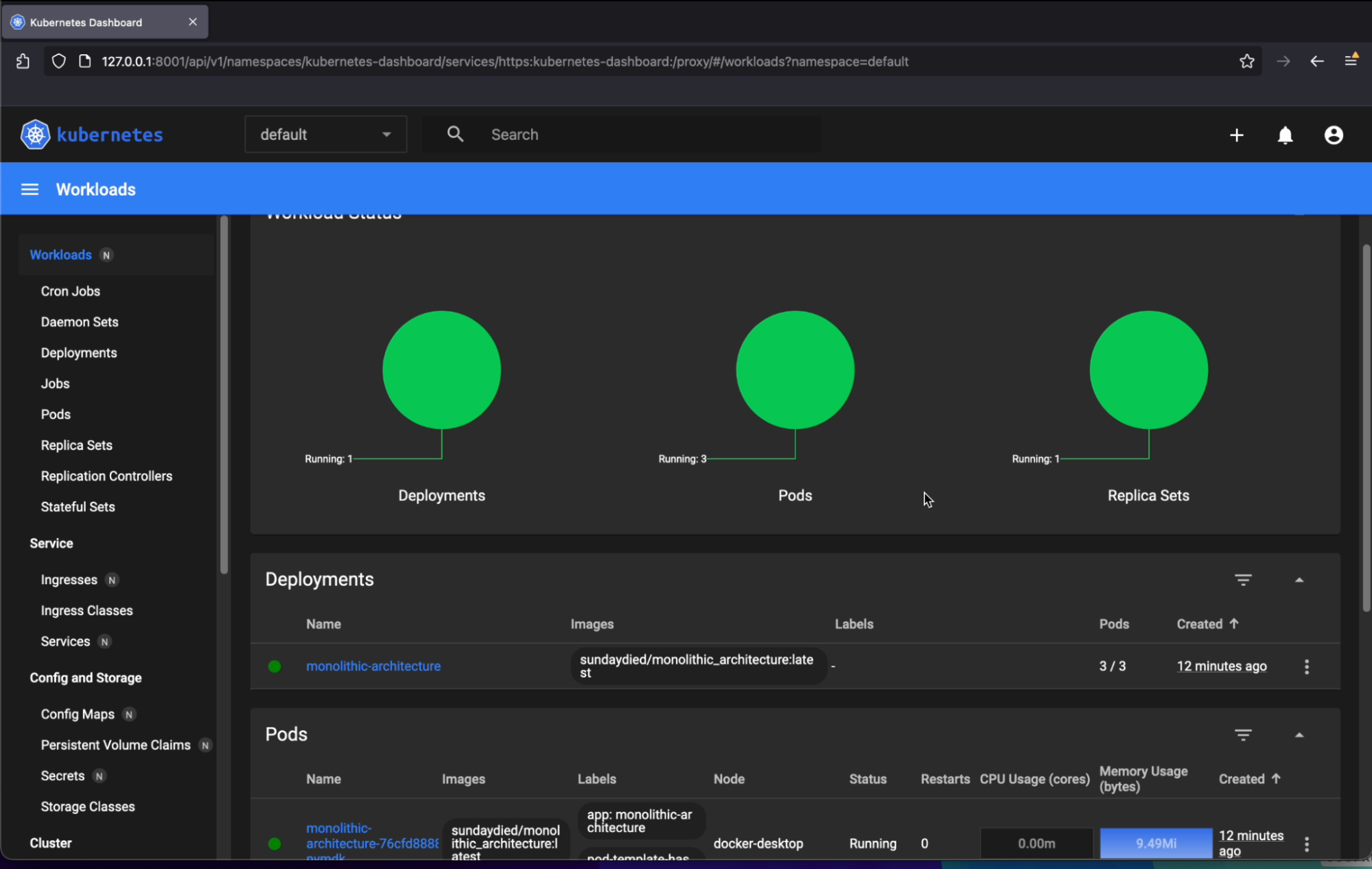
Task: Click the Kubernetes logo icon
Action: [35, 135]
